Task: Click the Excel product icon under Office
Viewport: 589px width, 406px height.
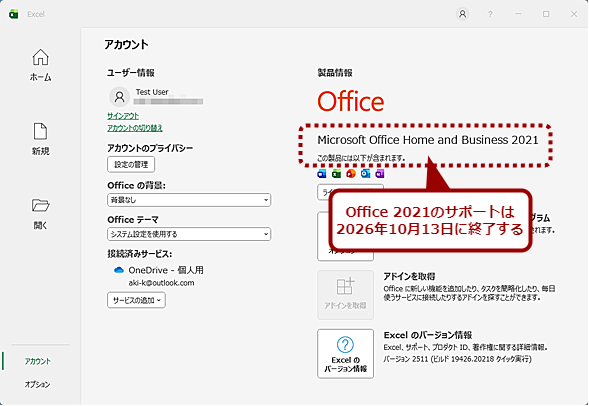Action: tap(337, 174)
